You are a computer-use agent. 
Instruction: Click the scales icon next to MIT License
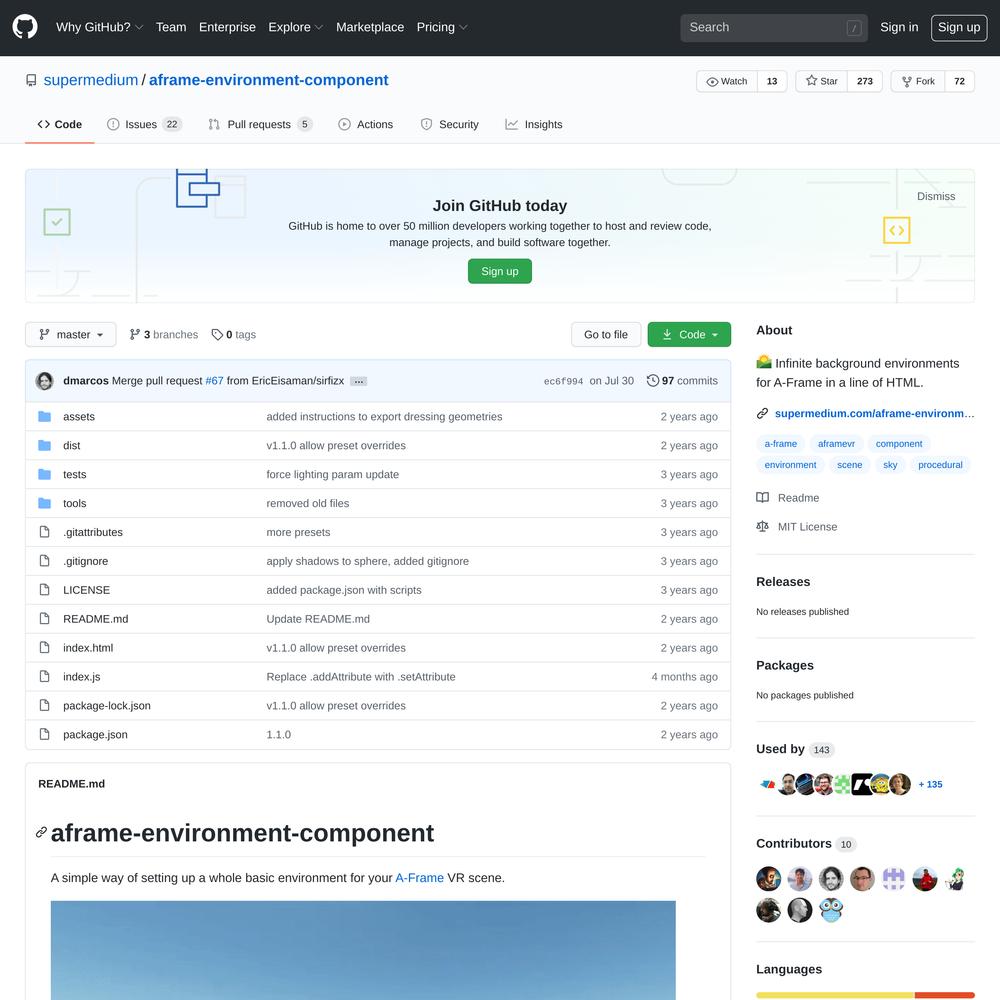coord(762,526)
